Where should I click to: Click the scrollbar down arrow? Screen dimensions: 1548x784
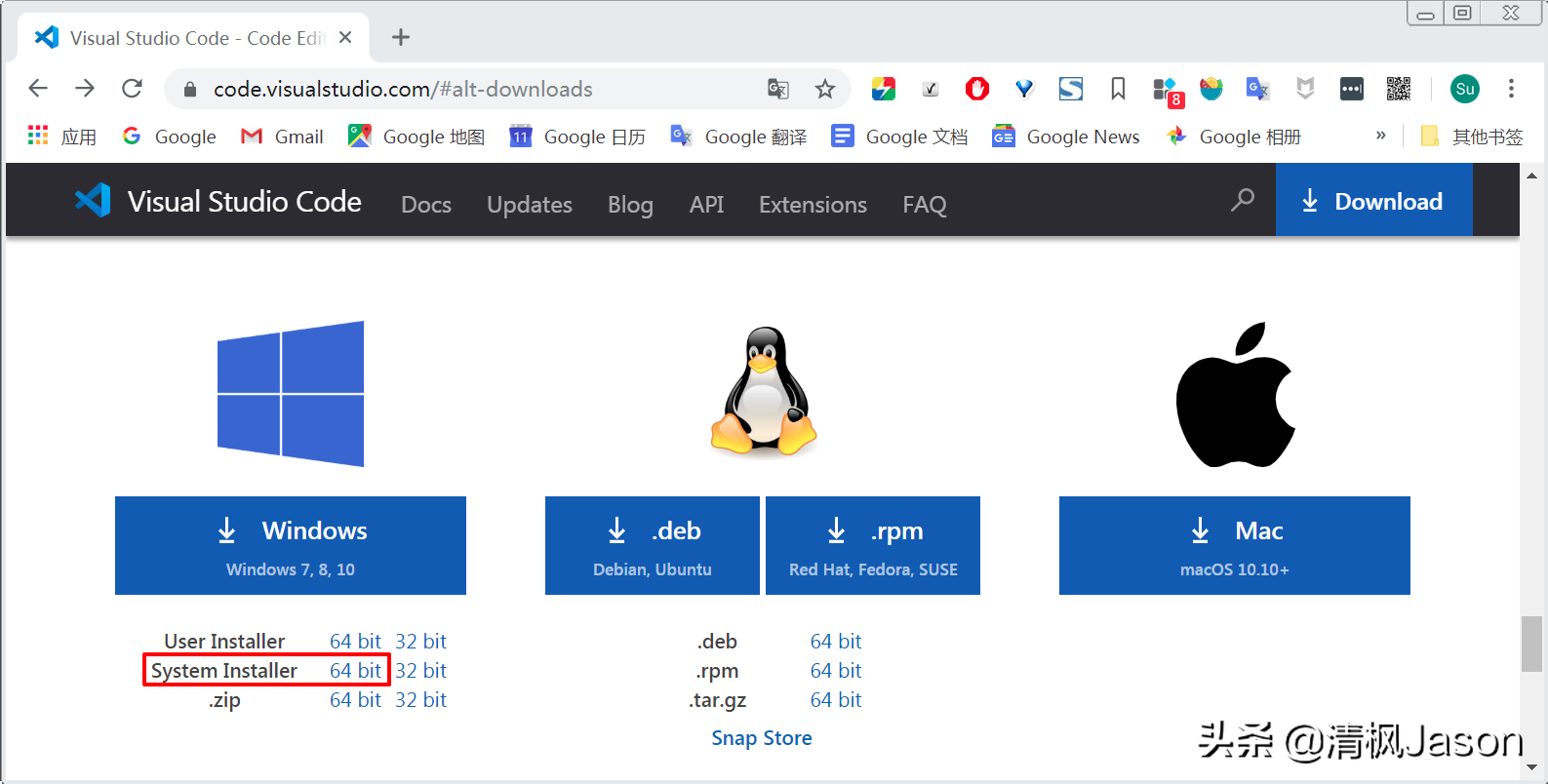(x=1531, y=767)
